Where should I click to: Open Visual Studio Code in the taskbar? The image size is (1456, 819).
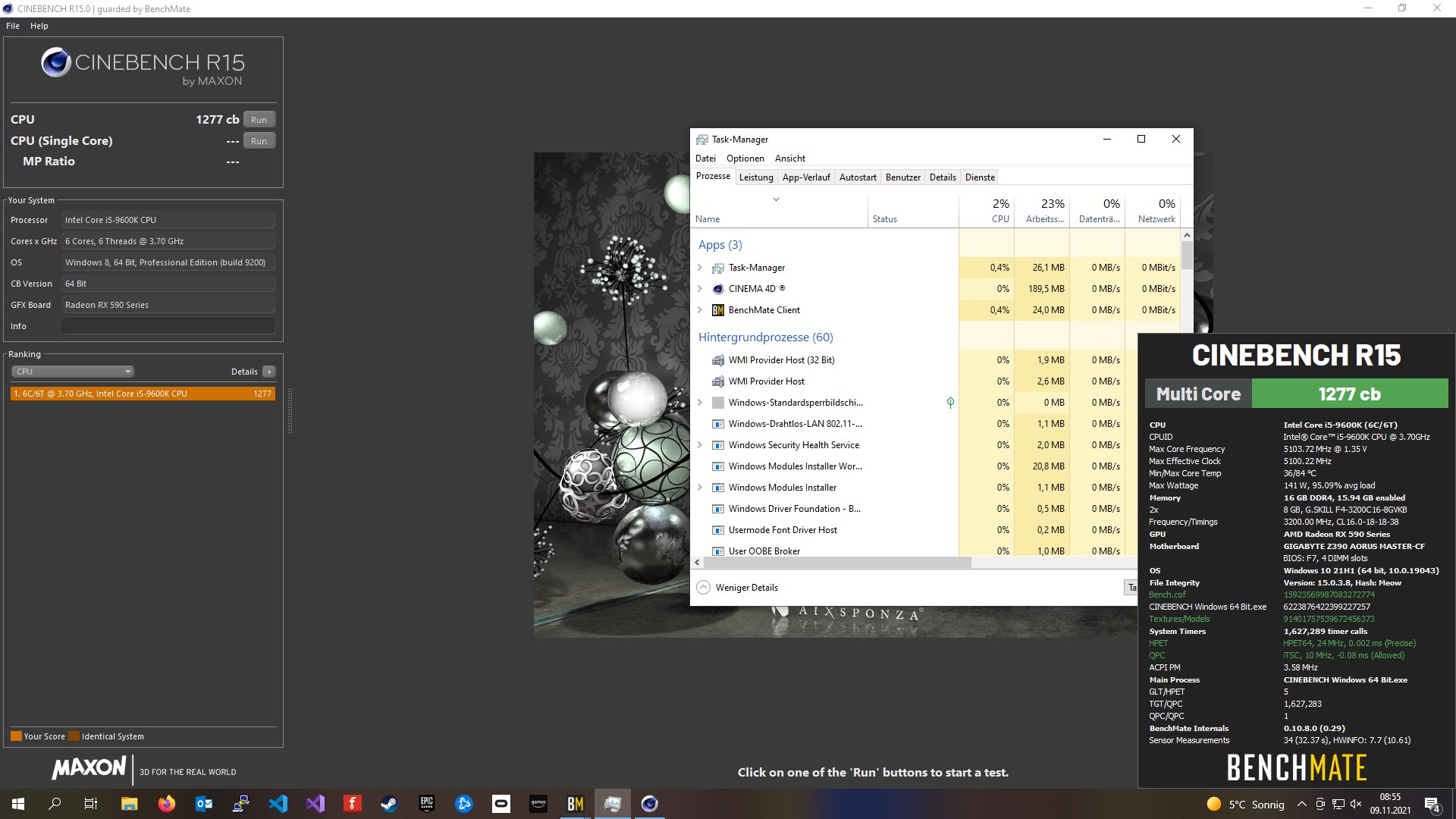278,804
